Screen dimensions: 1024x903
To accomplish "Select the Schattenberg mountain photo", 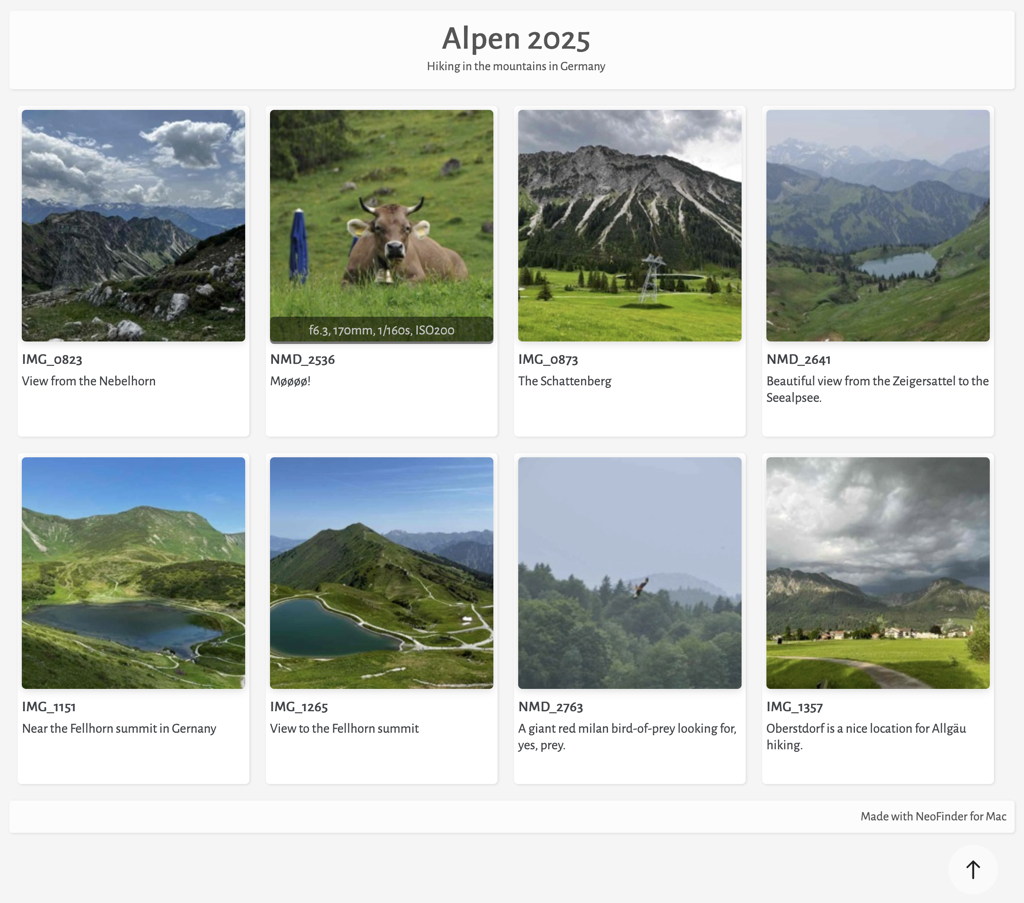I will 629,225.
